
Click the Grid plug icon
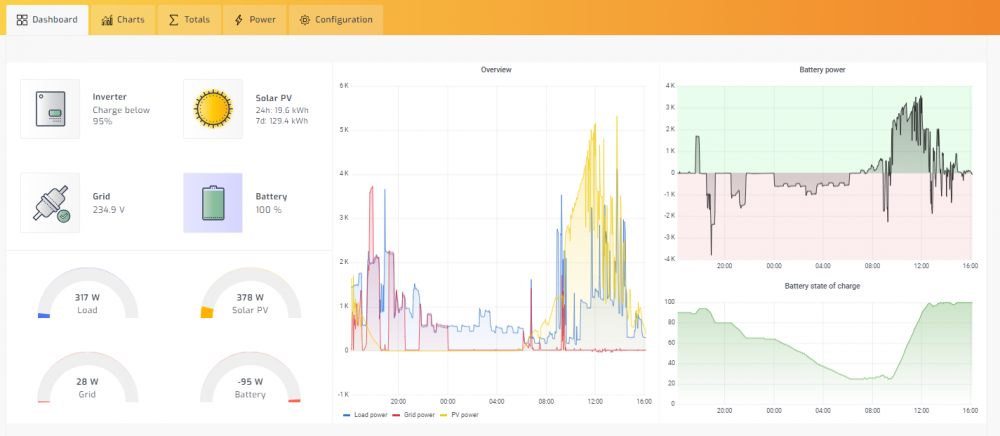[50, 203]
